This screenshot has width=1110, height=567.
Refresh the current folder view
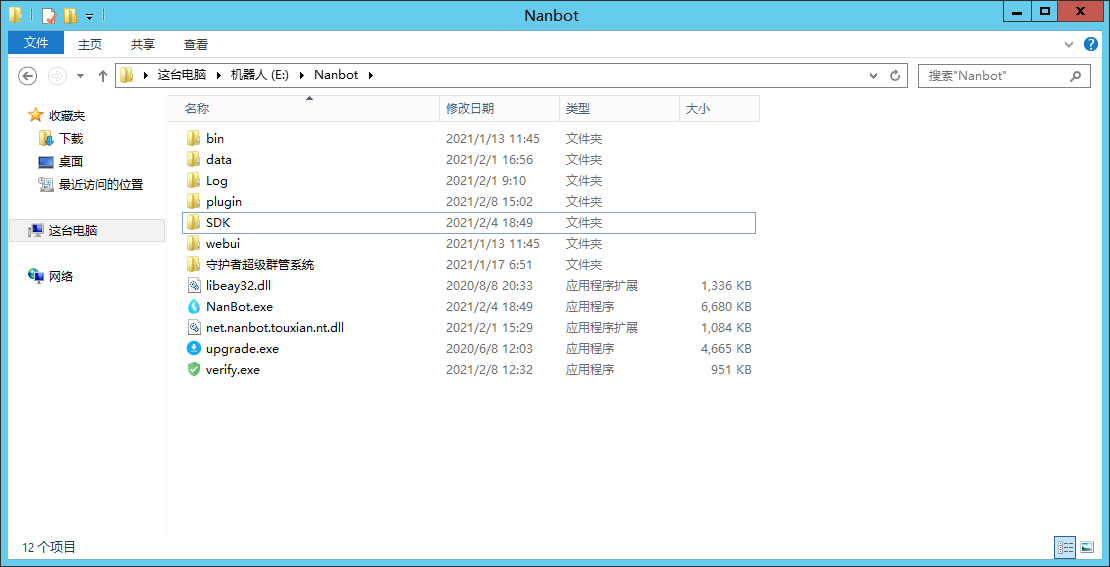(895, 75)
